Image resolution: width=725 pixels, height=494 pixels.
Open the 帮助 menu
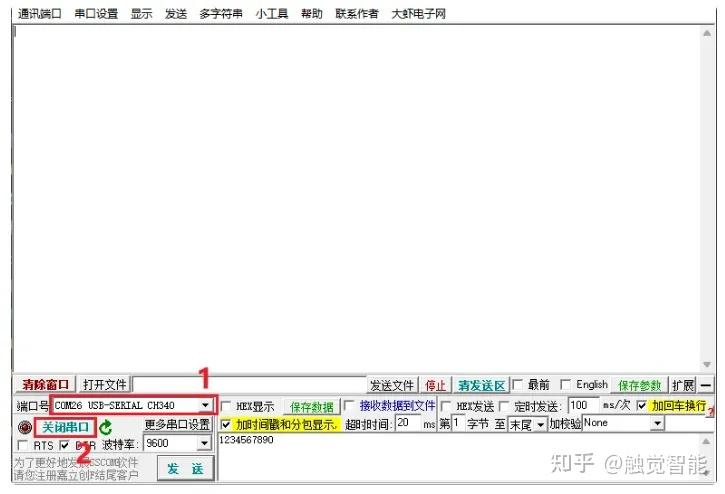point(312,14)
